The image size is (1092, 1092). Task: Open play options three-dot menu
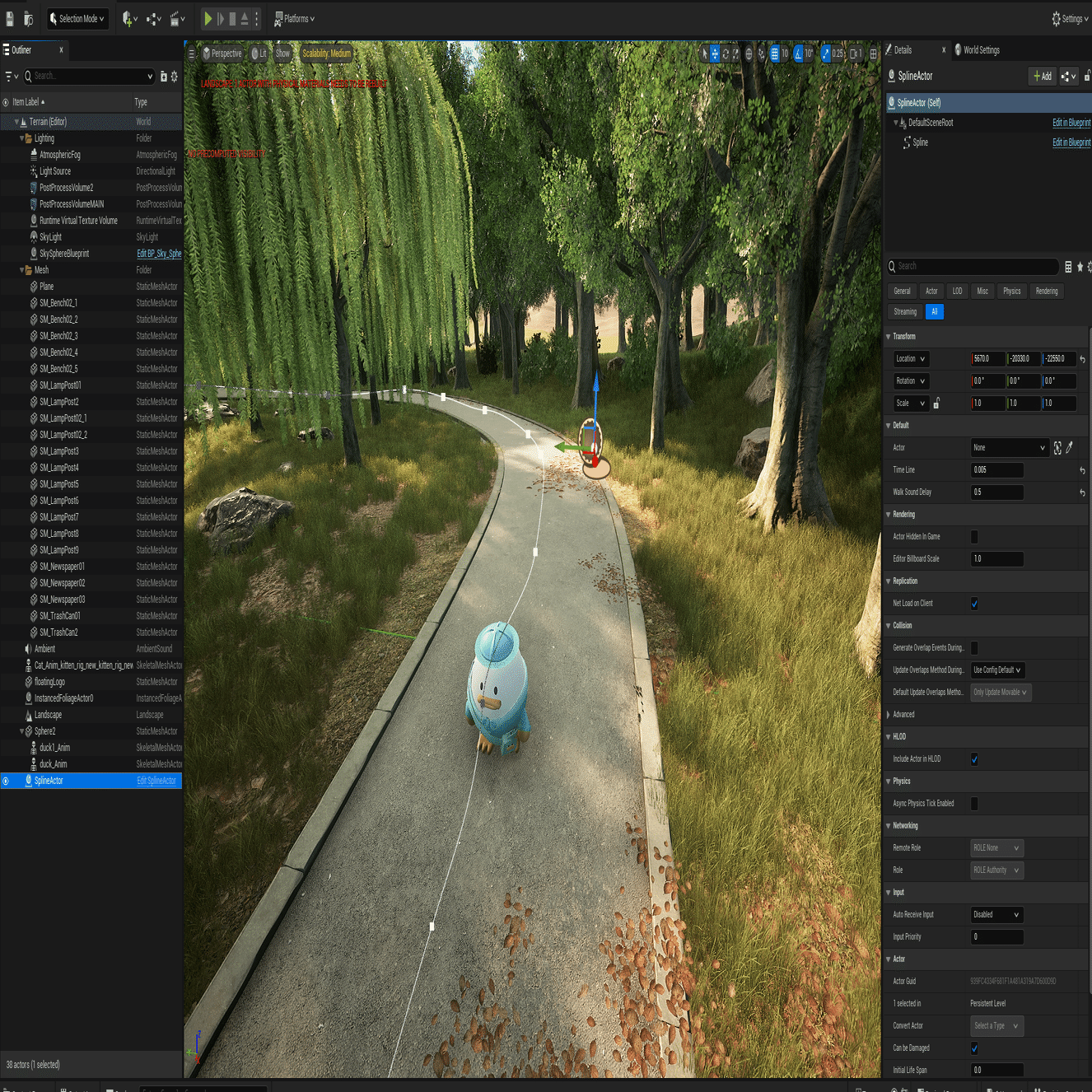click(257, 18)
